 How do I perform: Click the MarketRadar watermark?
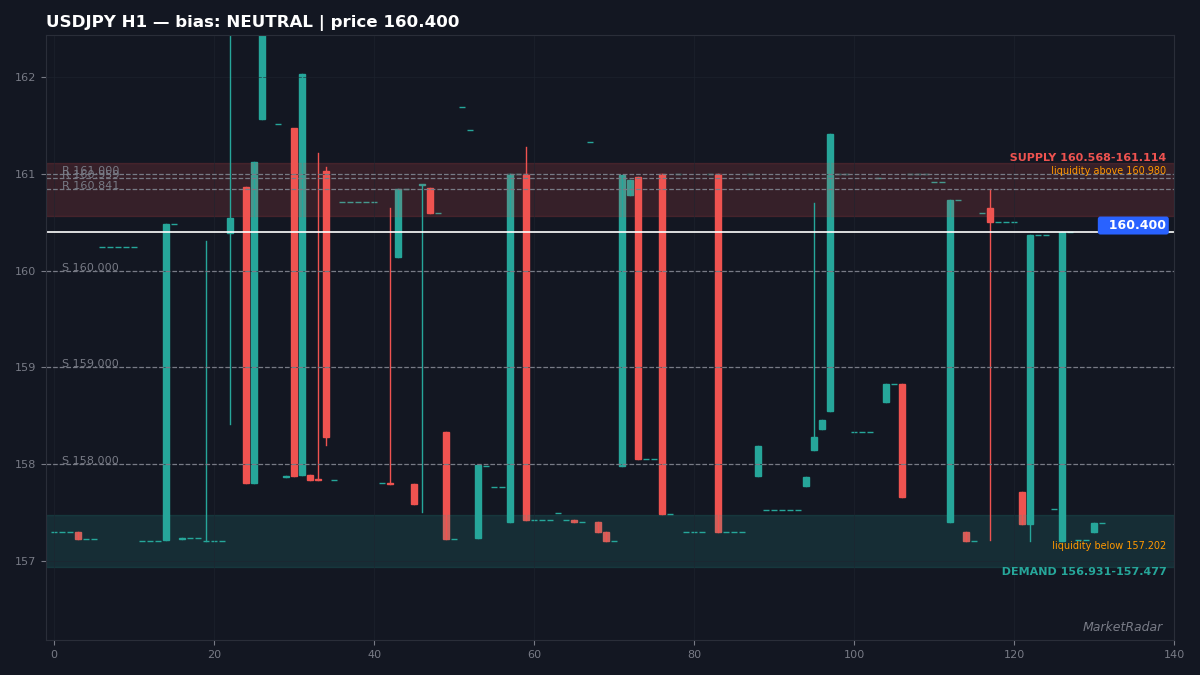click(1122, 627)
